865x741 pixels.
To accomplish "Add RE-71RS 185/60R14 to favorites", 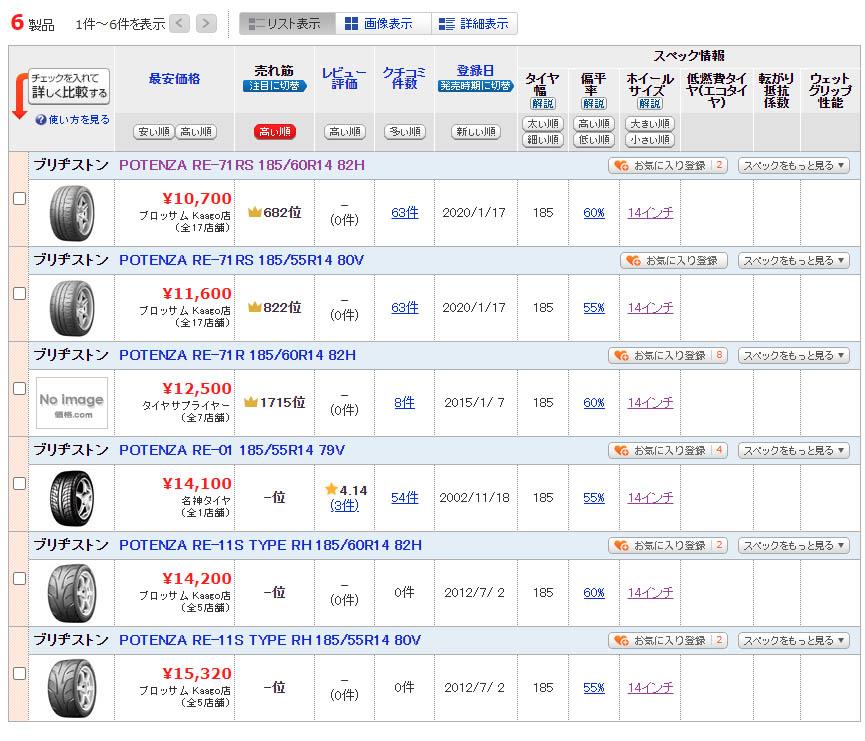I will (x=668, y=166).
